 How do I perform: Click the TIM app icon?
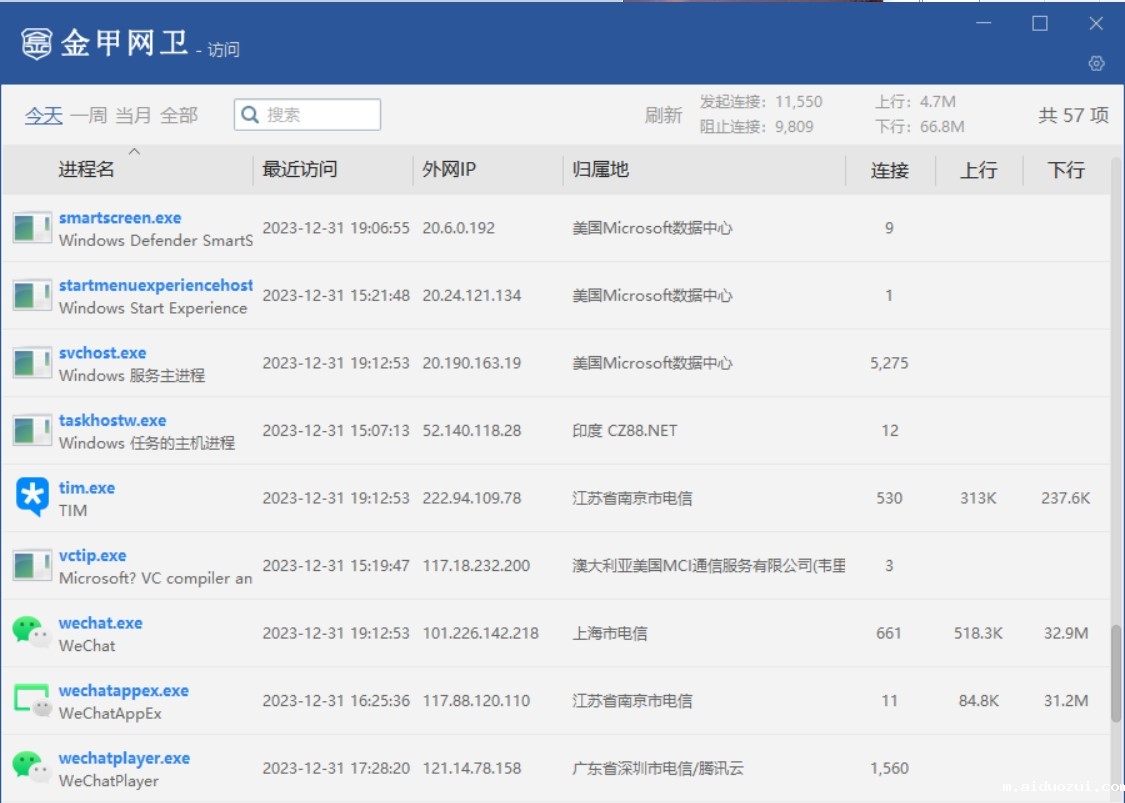pos(32,497)
